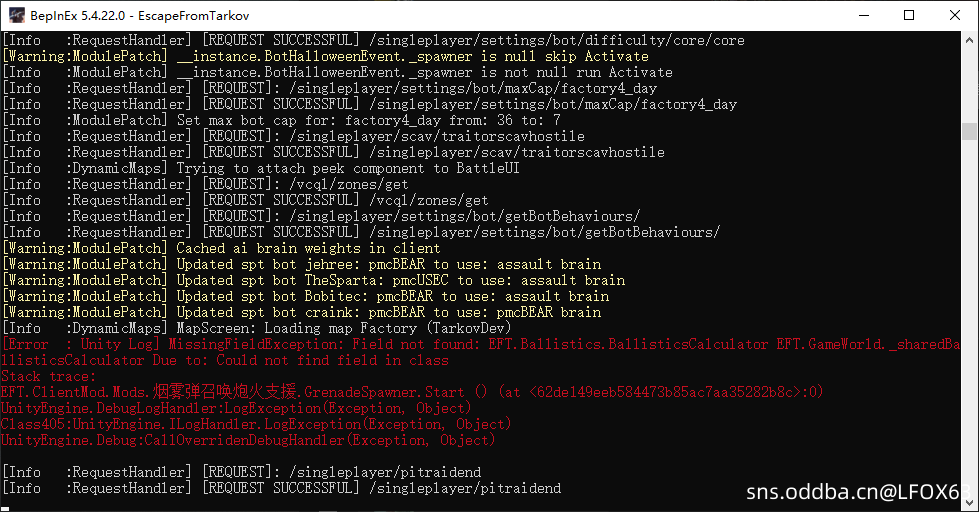
Task: Click the scrollbar up arrow
Action: click(969, 40)
